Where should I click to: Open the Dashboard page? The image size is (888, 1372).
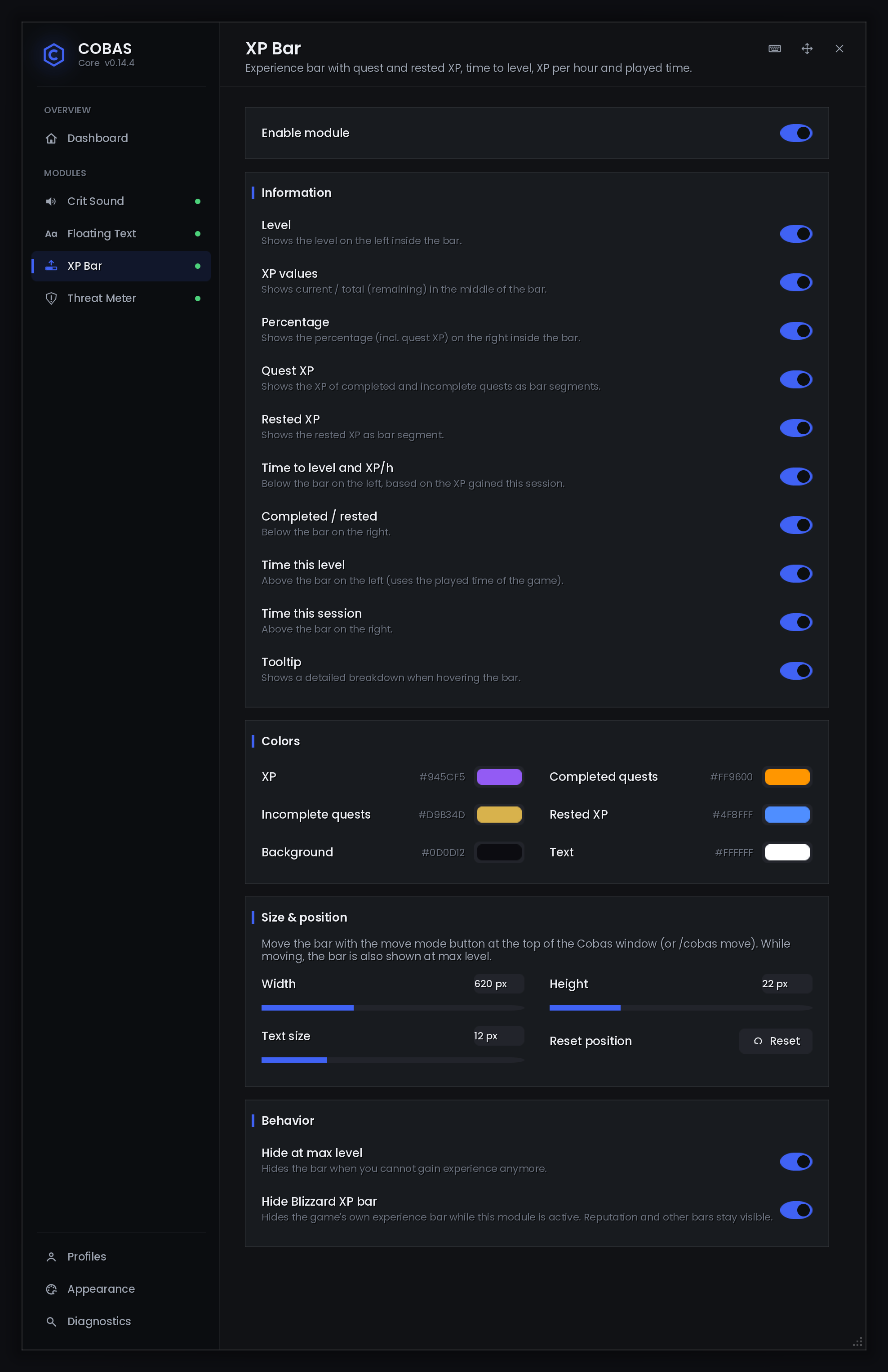coord(121,138)
